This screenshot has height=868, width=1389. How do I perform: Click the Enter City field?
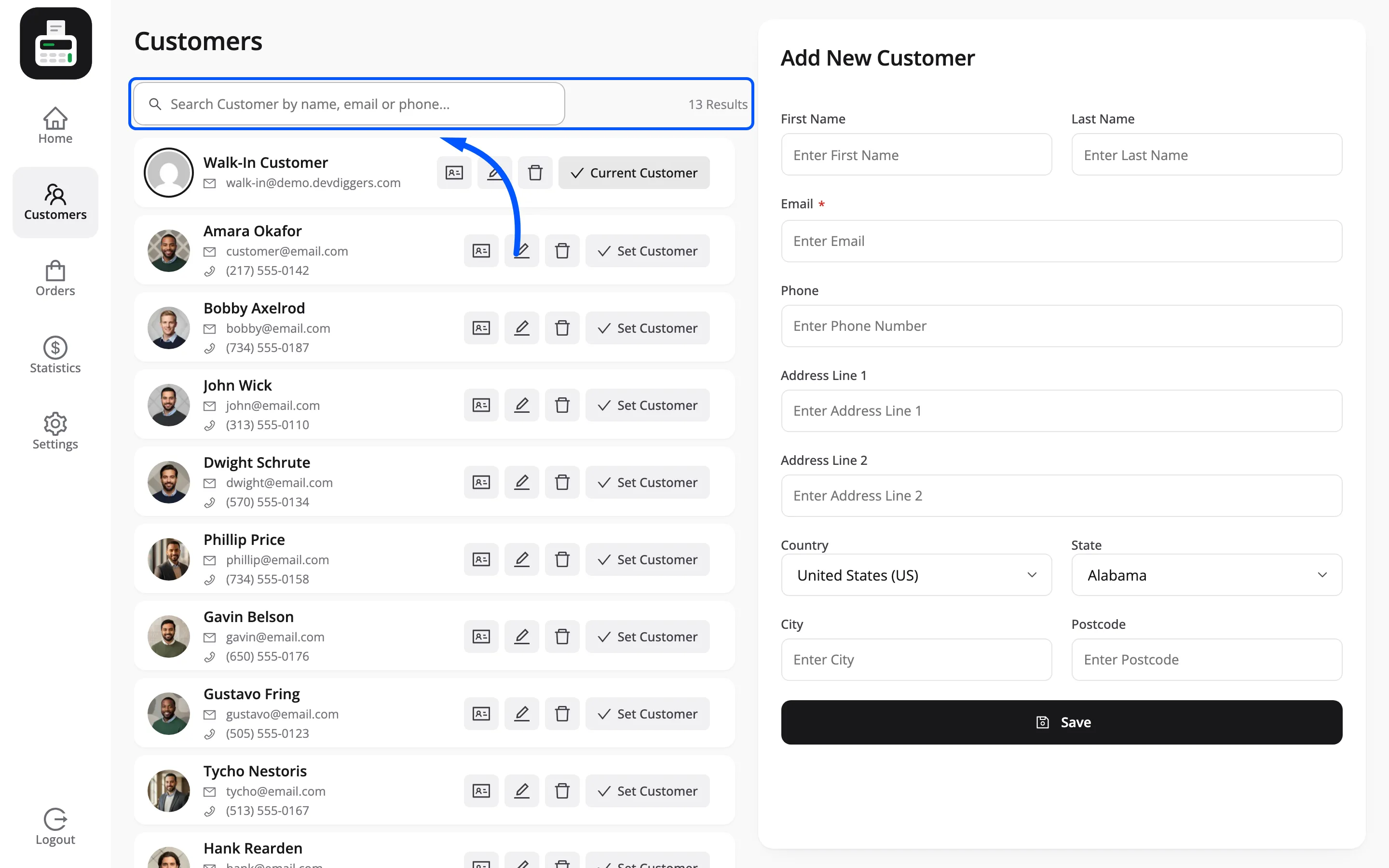(x=916, y=660)
